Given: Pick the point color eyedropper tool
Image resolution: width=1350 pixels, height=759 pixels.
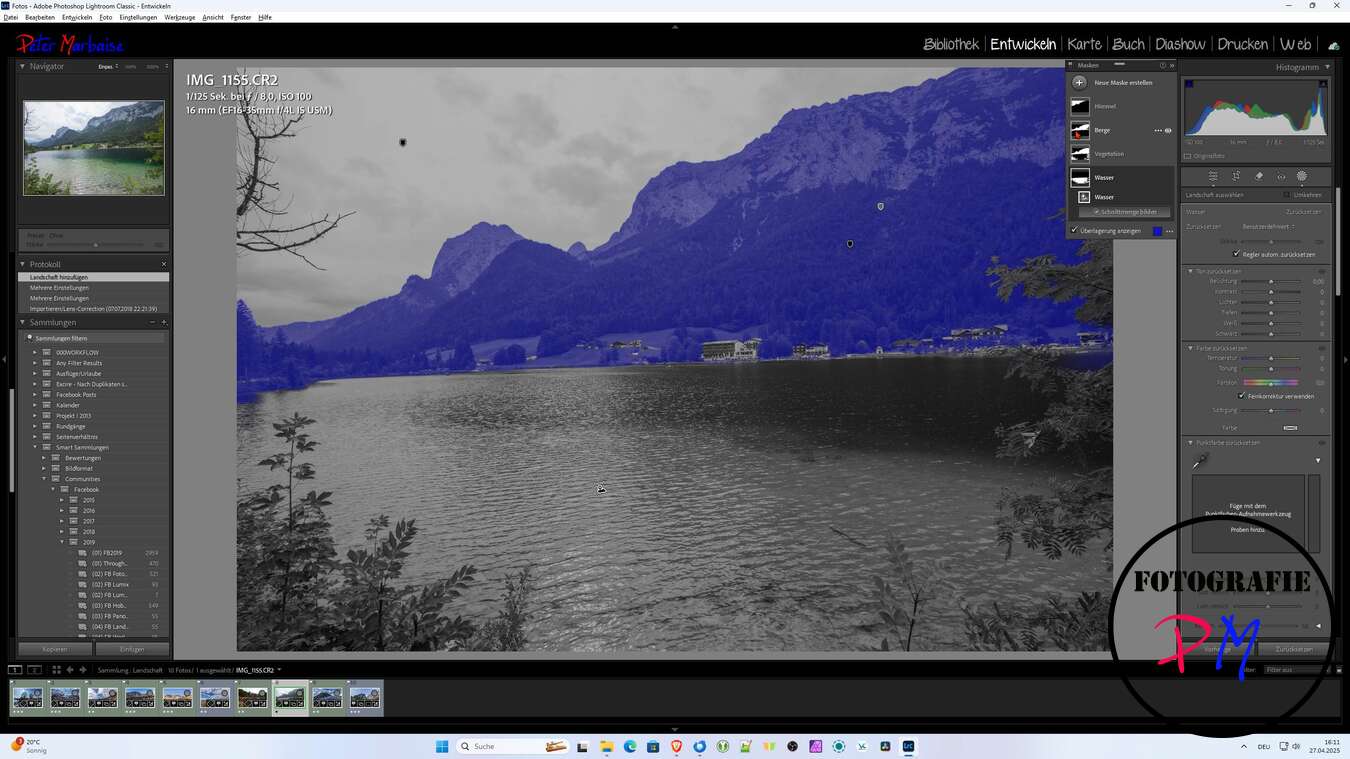Looking at the screenshot, I should [x=1200, y=461].
